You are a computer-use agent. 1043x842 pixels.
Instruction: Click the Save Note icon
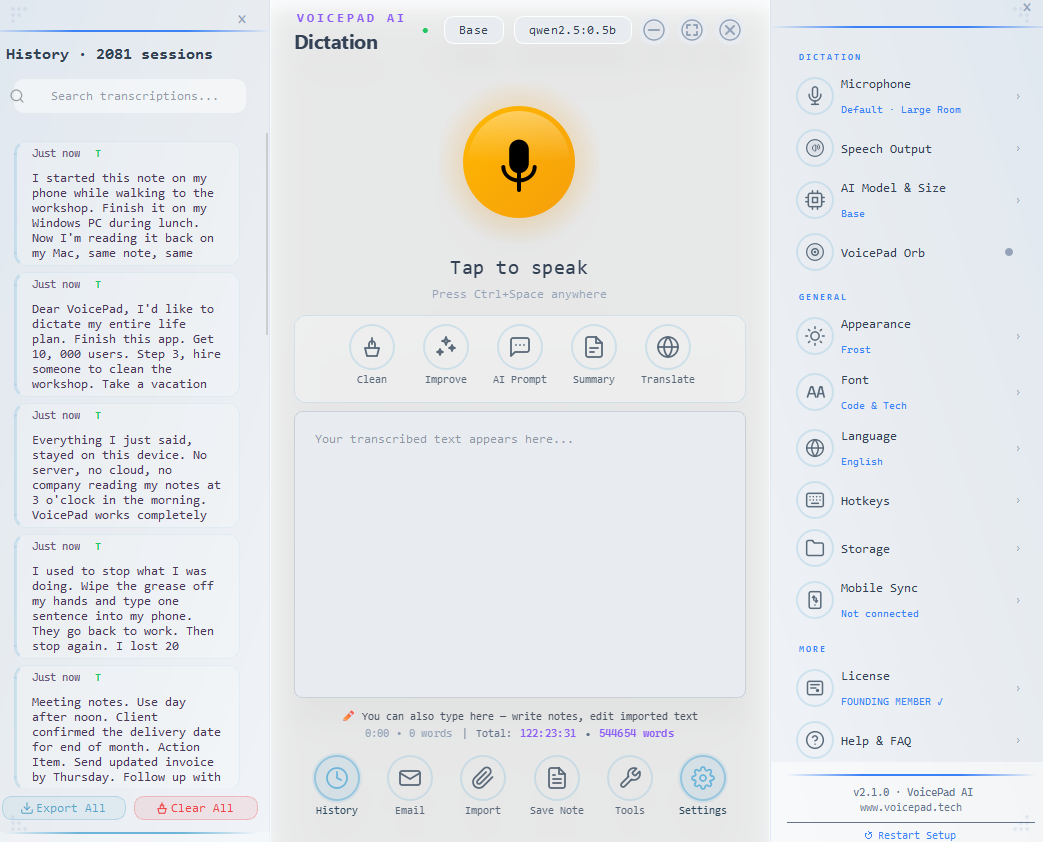point(556,778)
